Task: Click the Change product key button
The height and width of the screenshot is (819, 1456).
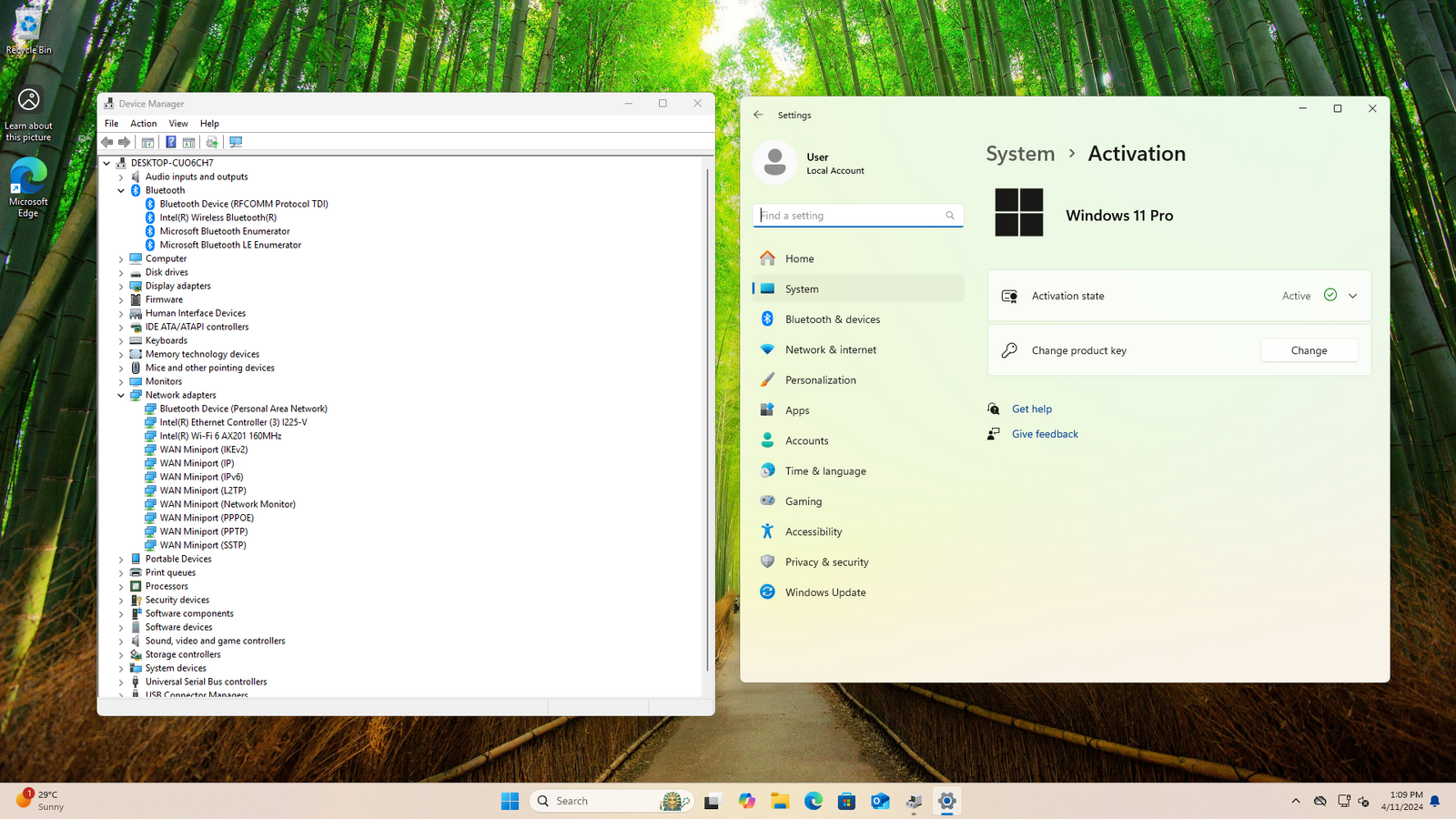Action: click(x=1309, y=350)
